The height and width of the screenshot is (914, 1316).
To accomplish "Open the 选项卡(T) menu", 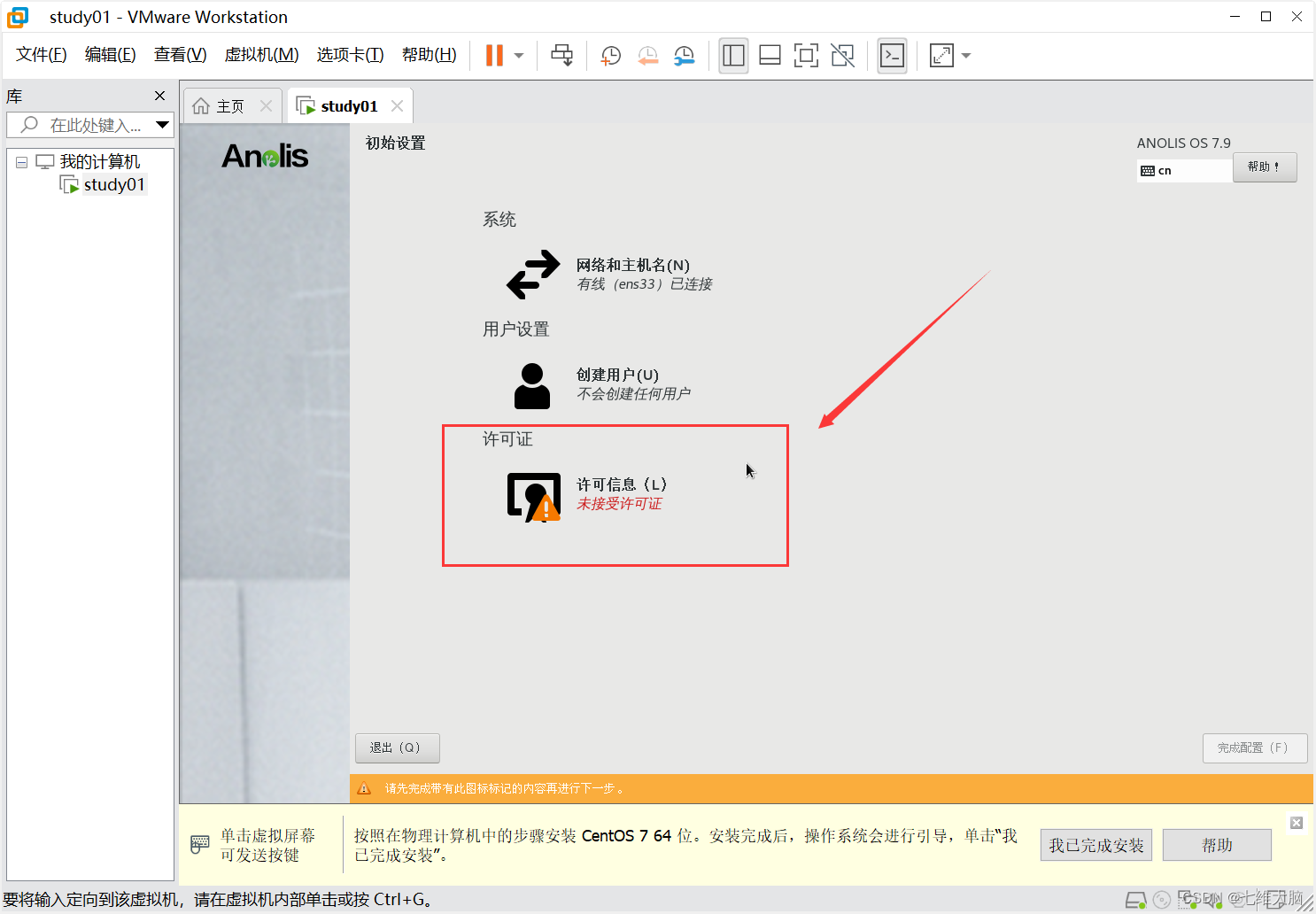I will [351, 55].
